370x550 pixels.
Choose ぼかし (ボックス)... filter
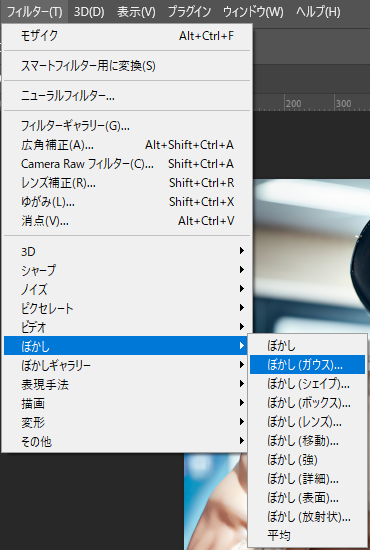click(x=307, y=402)
